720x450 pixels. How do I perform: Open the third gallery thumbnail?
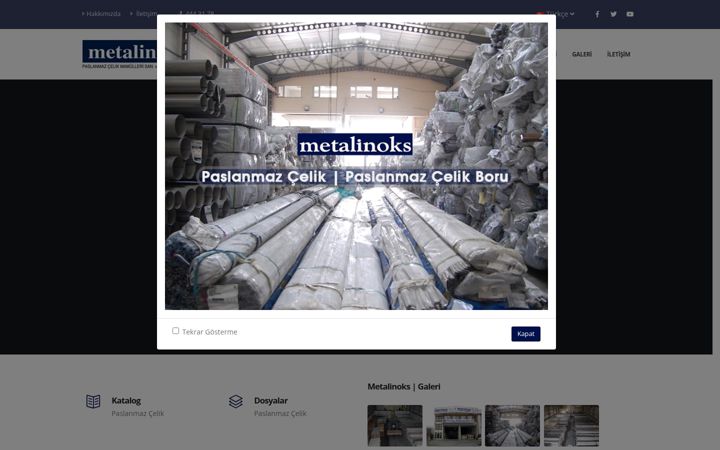[x=512, y=426]
